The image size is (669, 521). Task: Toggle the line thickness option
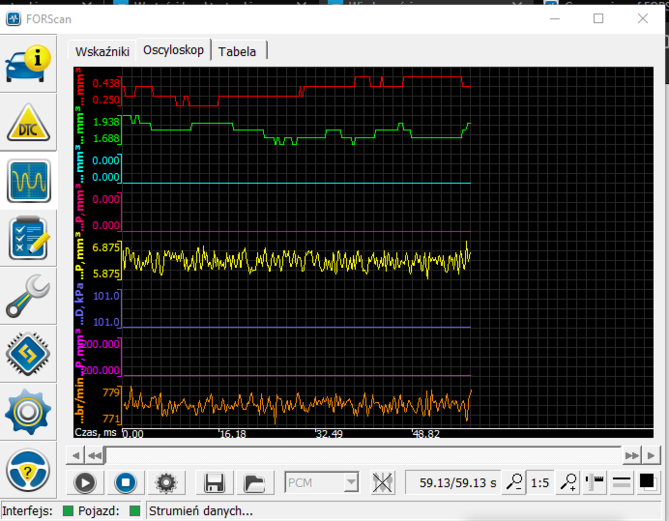[x=621, y=483]
